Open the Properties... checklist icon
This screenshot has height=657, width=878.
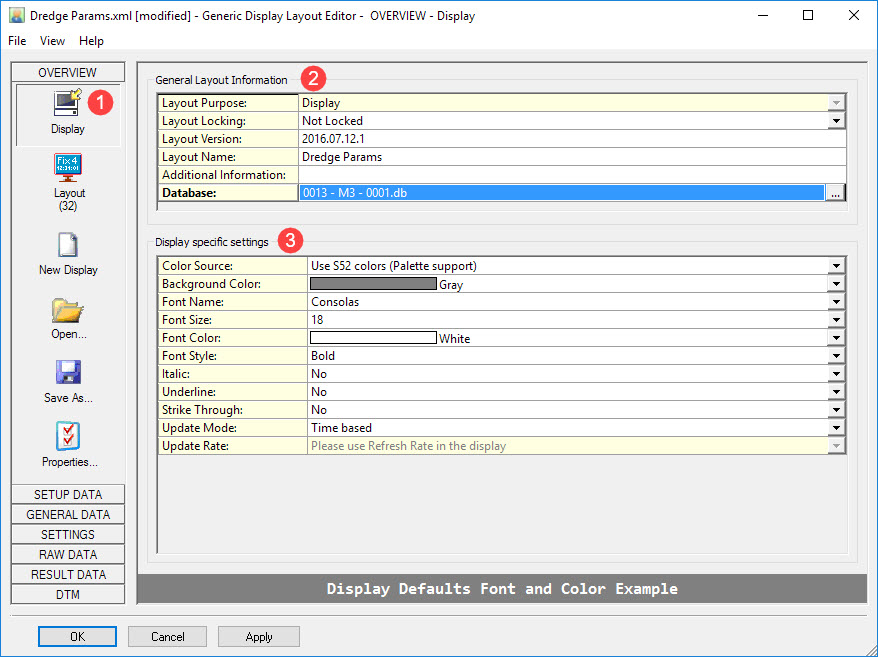pos(68,437)
